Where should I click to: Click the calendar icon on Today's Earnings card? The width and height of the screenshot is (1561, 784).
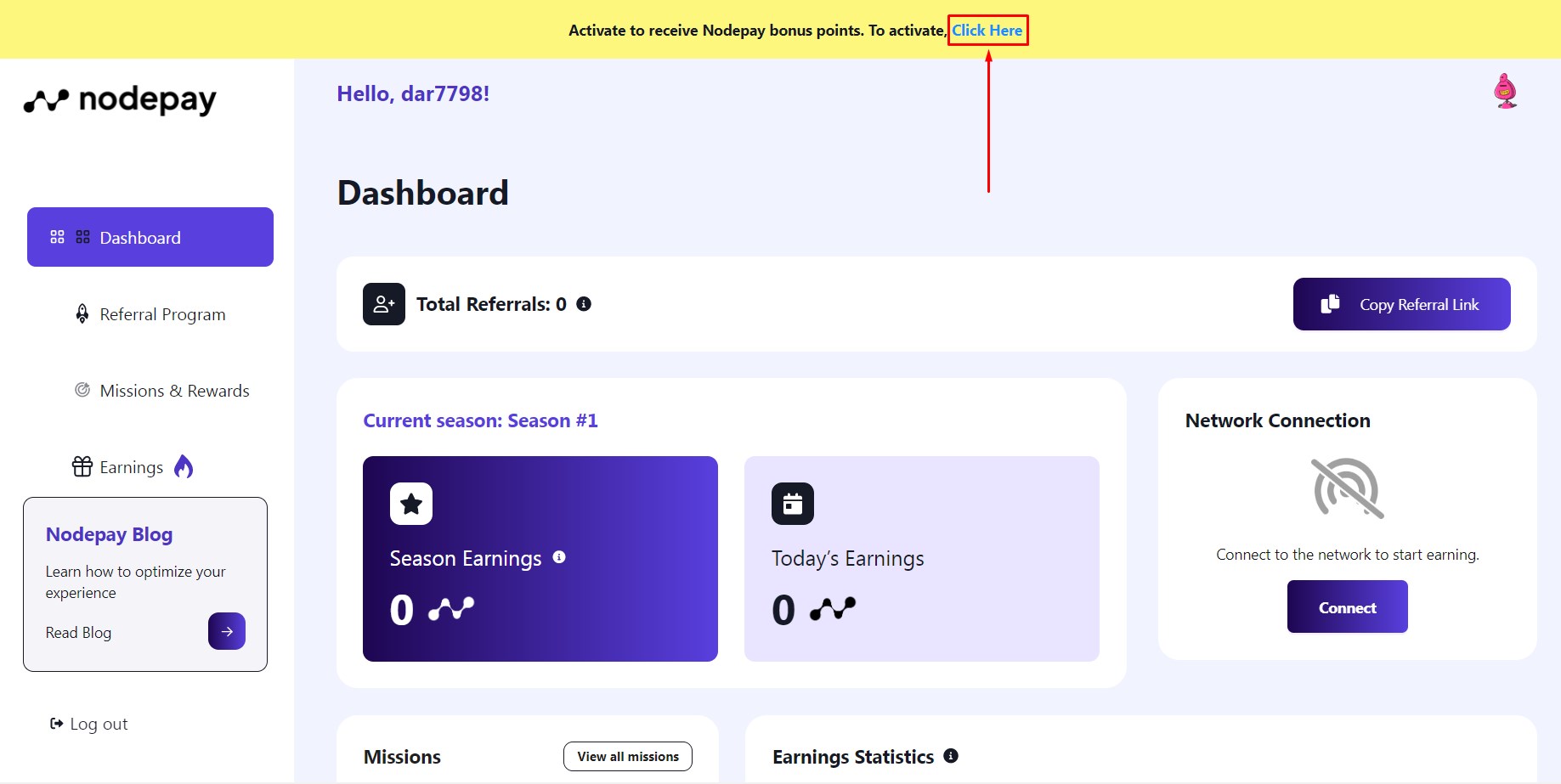pyautogui.click(x=793, y=504)
